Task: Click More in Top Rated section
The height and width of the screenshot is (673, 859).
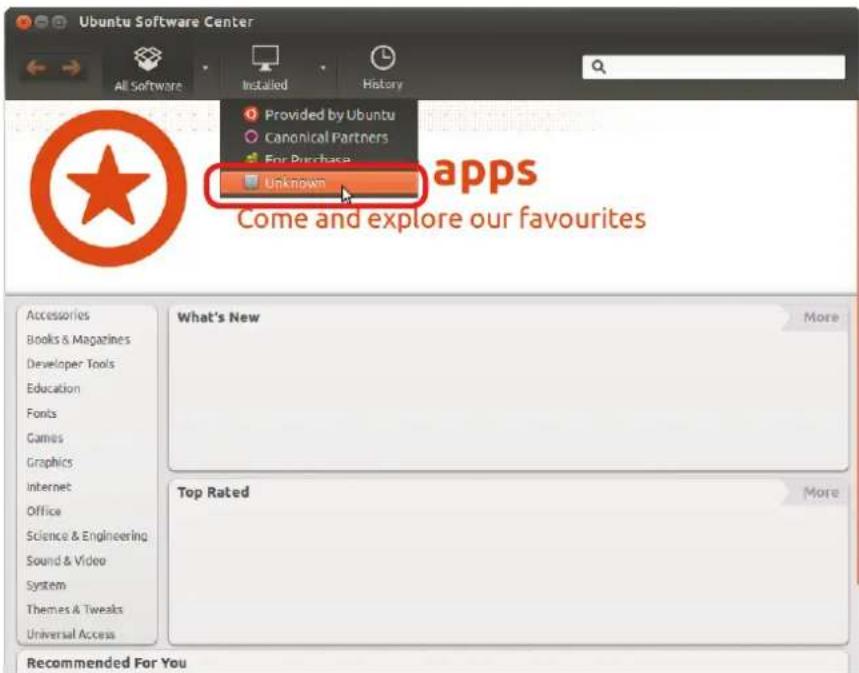Action: point(821,493)
